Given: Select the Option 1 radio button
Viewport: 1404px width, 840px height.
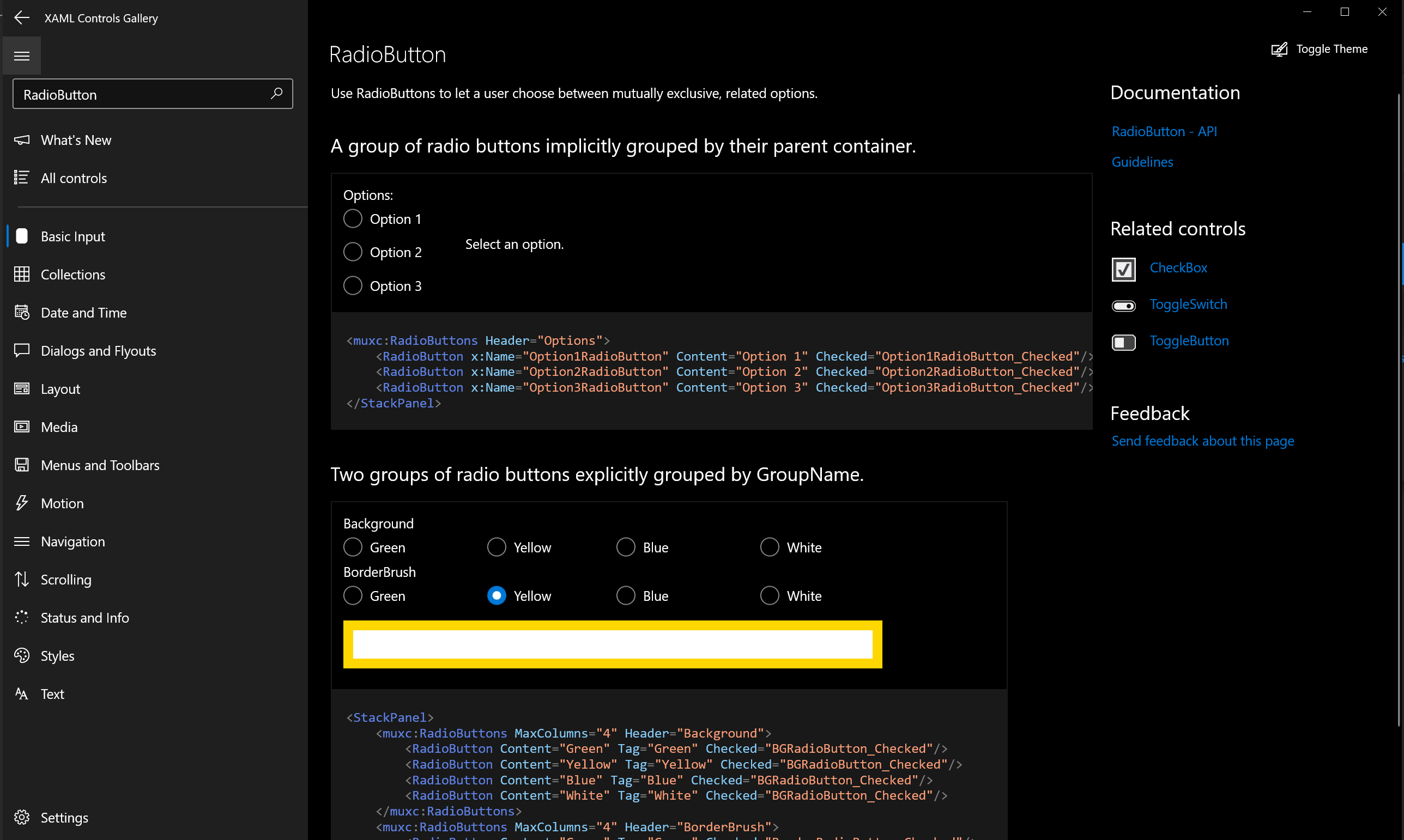Looking at the screenshot, I should 352,218.
